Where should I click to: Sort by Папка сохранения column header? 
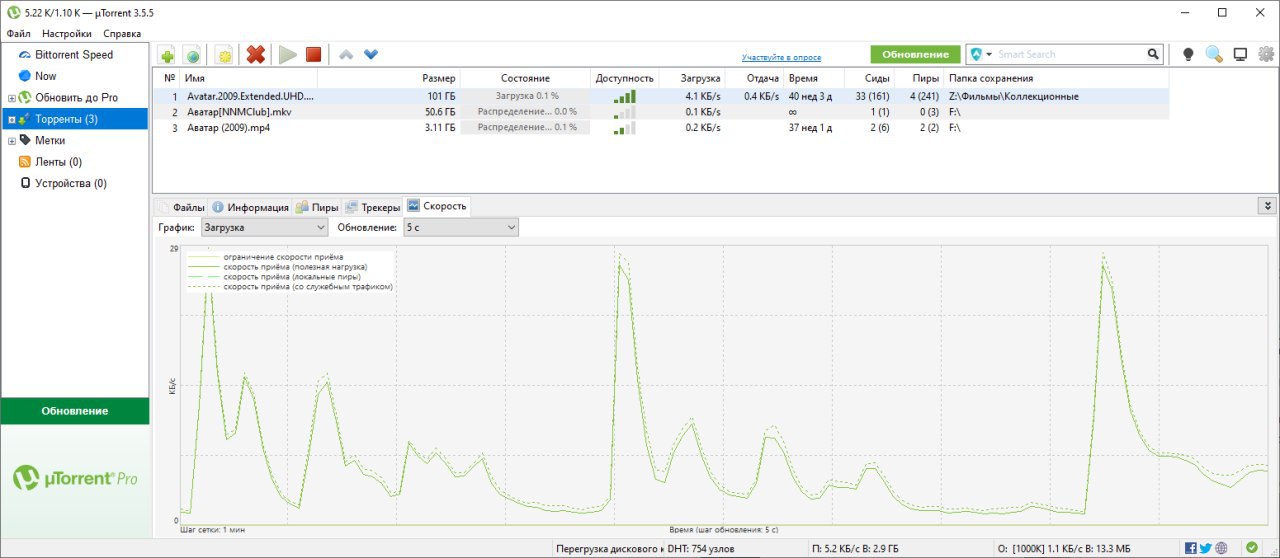pyautogui.click(x=1055, y=78)
